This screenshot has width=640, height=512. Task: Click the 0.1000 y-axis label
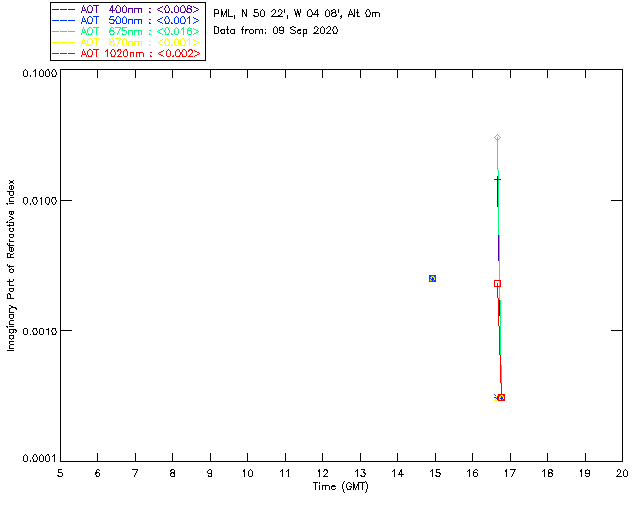click(39, 73)
